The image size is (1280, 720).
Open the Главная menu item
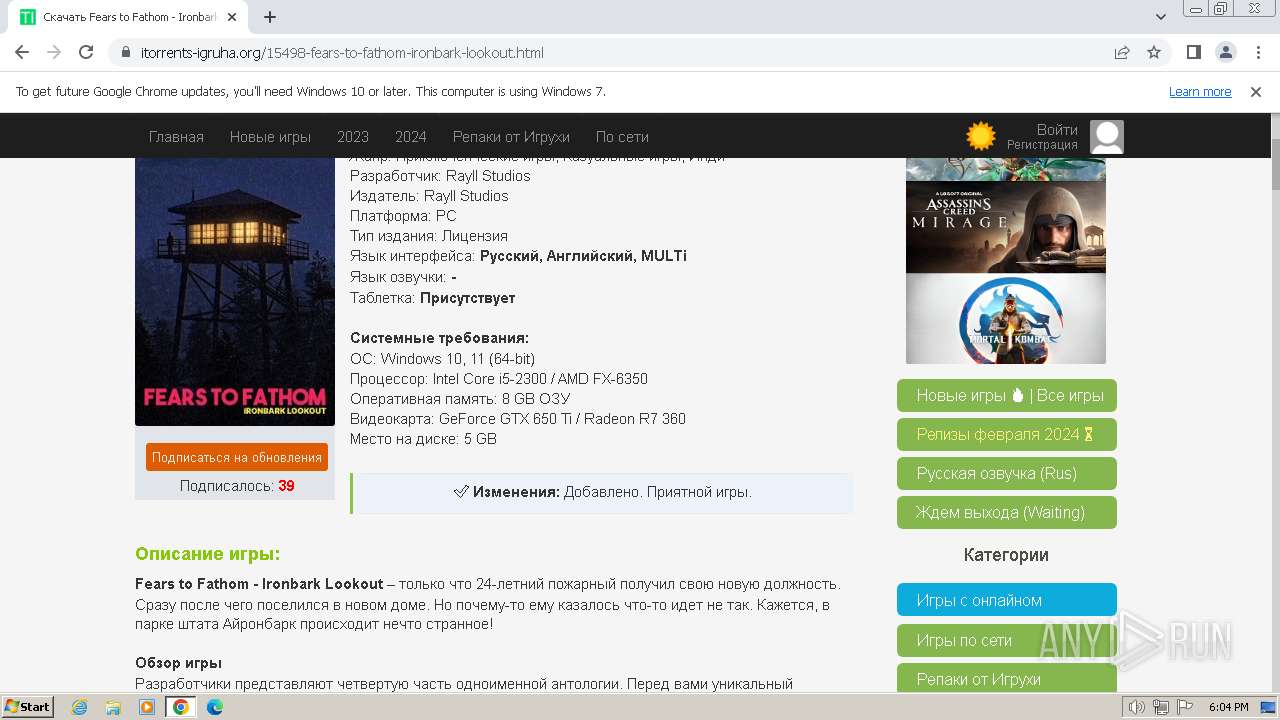click(x=176, y=137)
